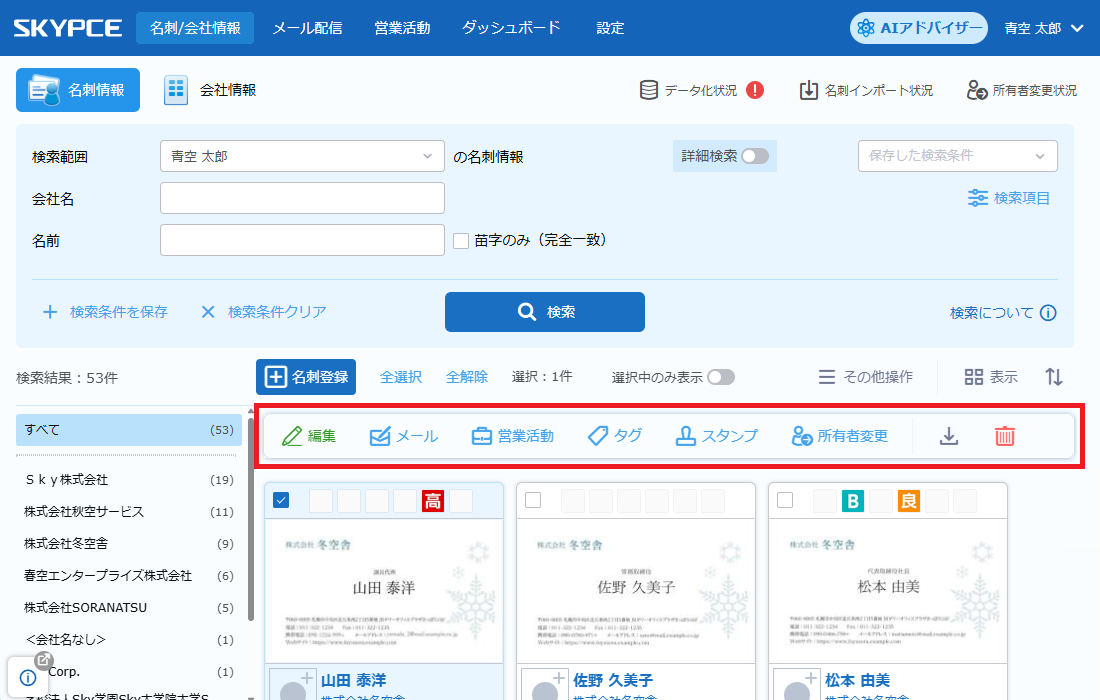Screen dimensions: 1100x700
Task: Select 株式会社秋空サービス filter
Action: 129,512
